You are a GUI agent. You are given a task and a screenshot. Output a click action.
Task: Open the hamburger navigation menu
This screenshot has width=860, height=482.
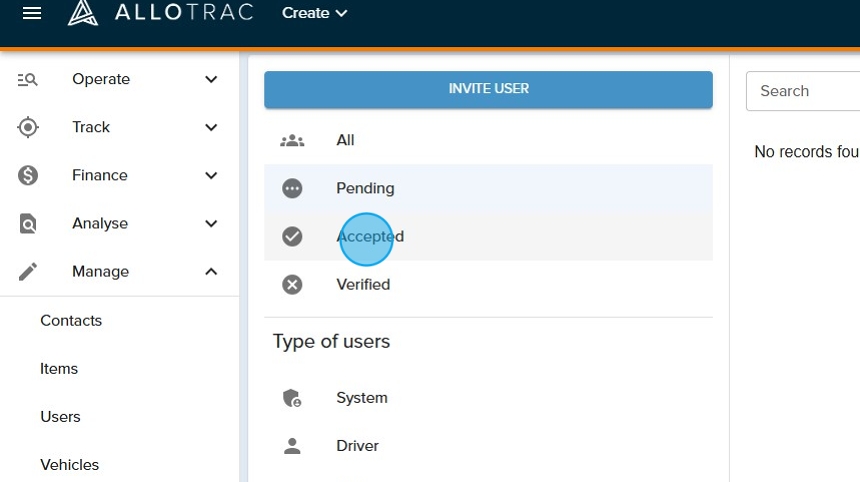32,13
